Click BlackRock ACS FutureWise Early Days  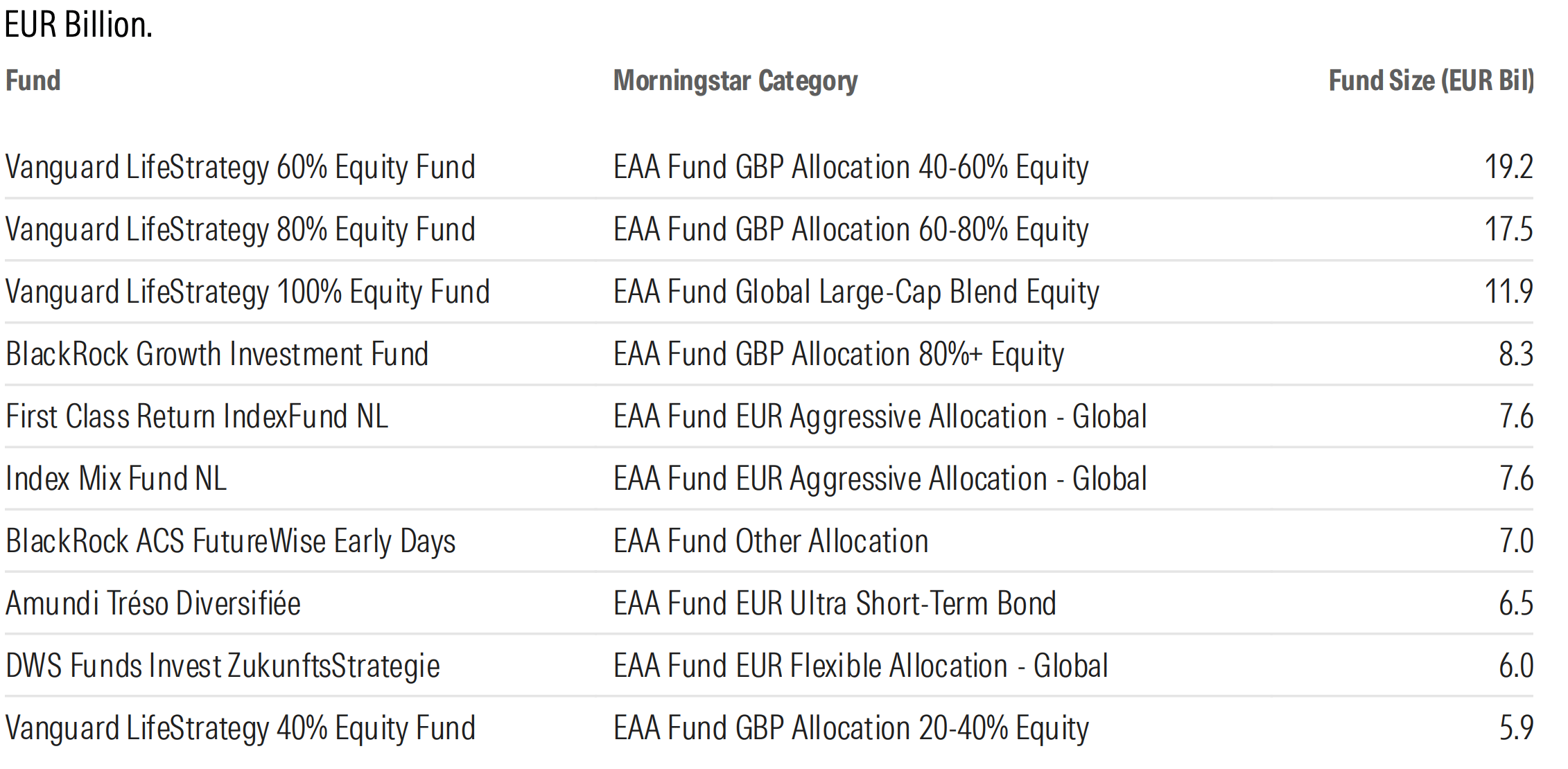[x=231, y=542]
